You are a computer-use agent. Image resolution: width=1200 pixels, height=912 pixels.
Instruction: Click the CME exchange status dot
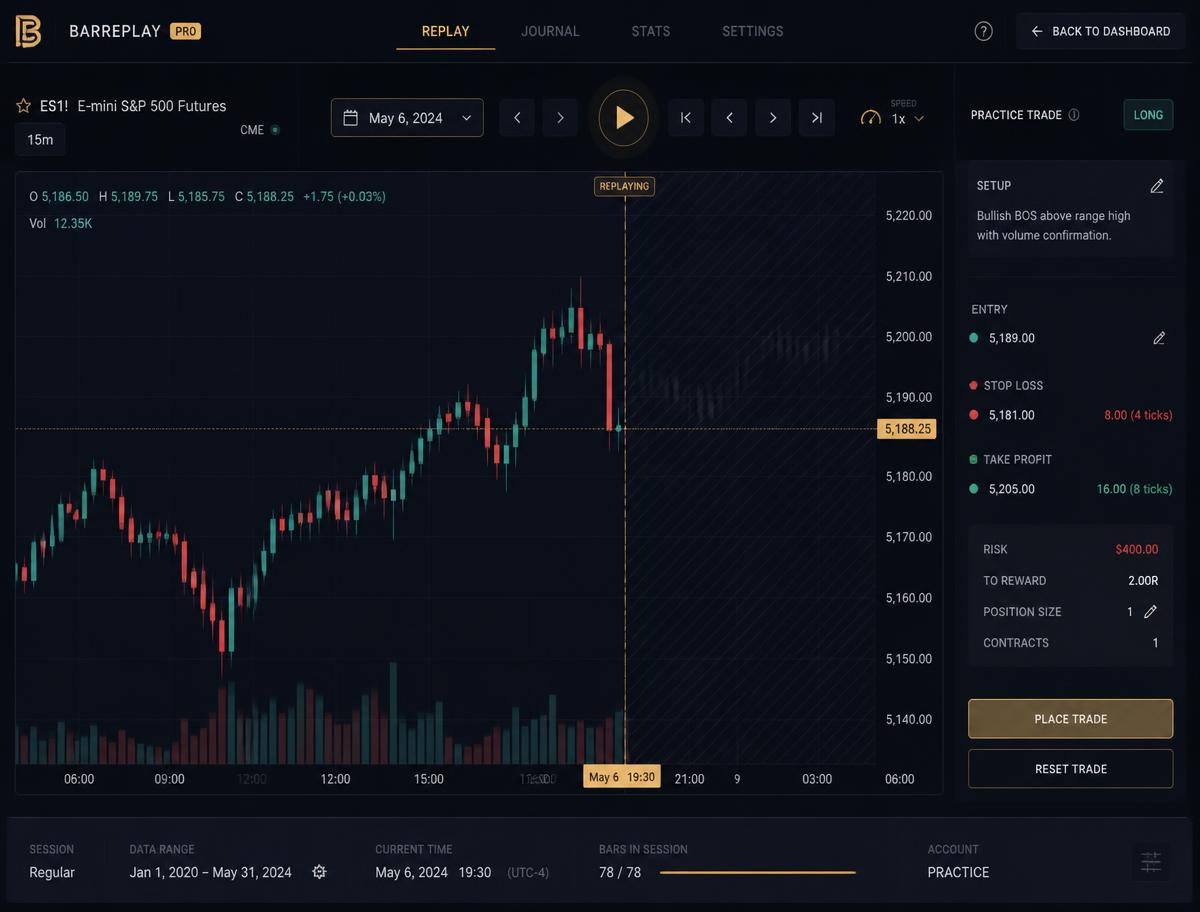click(275, 130)
